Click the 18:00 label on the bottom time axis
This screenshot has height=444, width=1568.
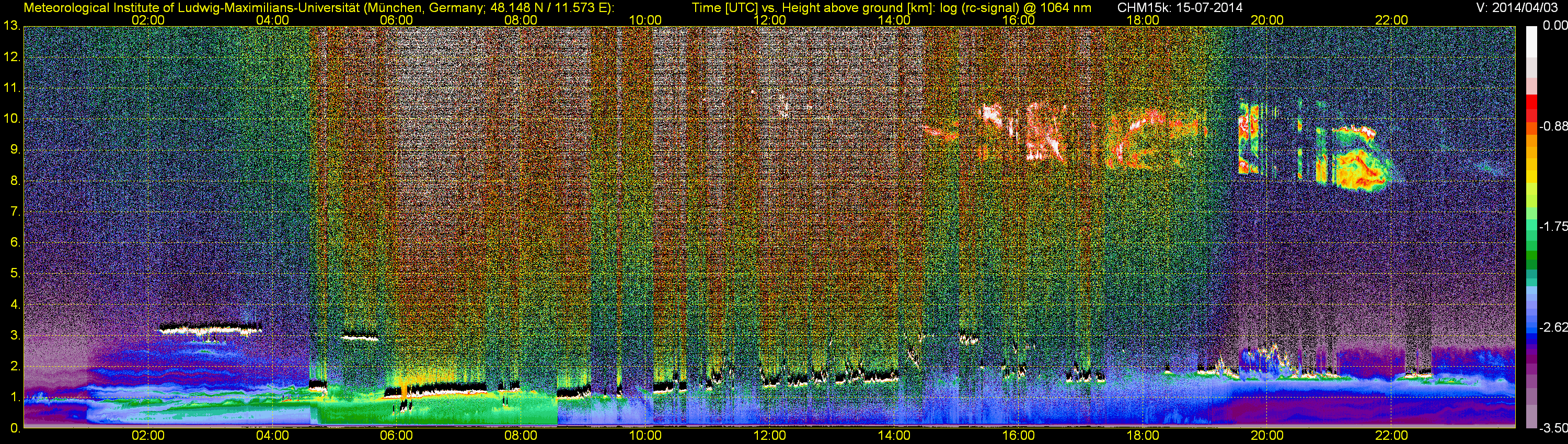click(1143, 436)
